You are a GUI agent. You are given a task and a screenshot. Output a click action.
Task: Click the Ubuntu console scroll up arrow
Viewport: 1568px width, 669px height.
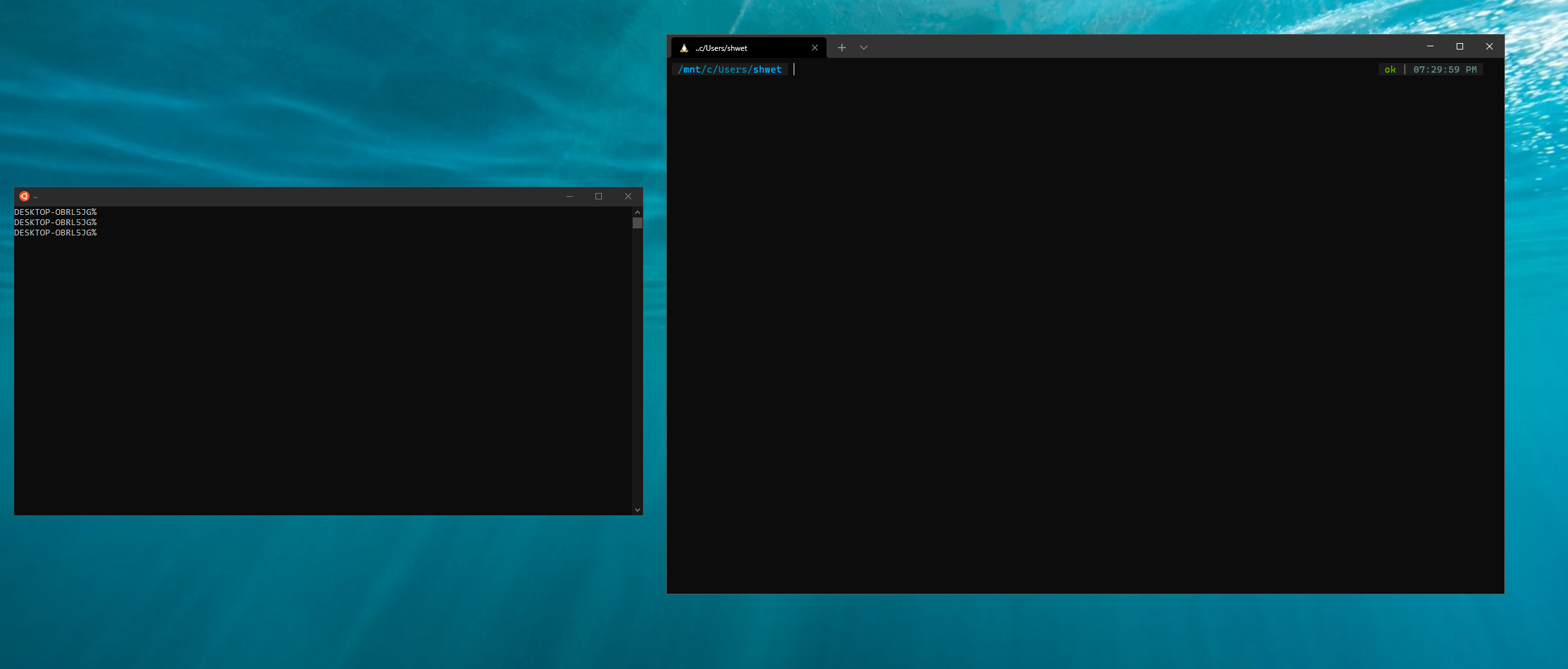coord(637,212)
